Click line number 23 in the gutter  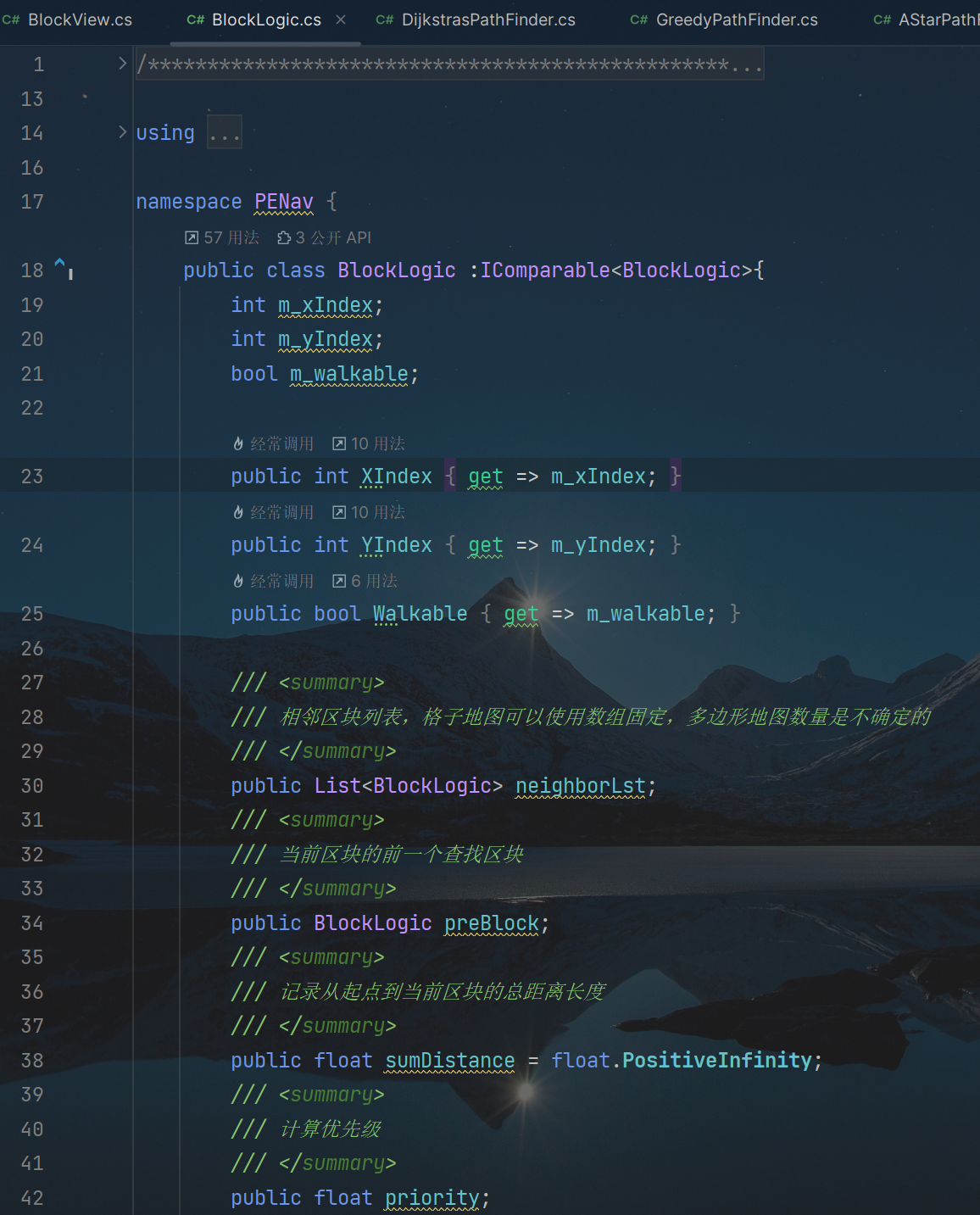point(32,477)
